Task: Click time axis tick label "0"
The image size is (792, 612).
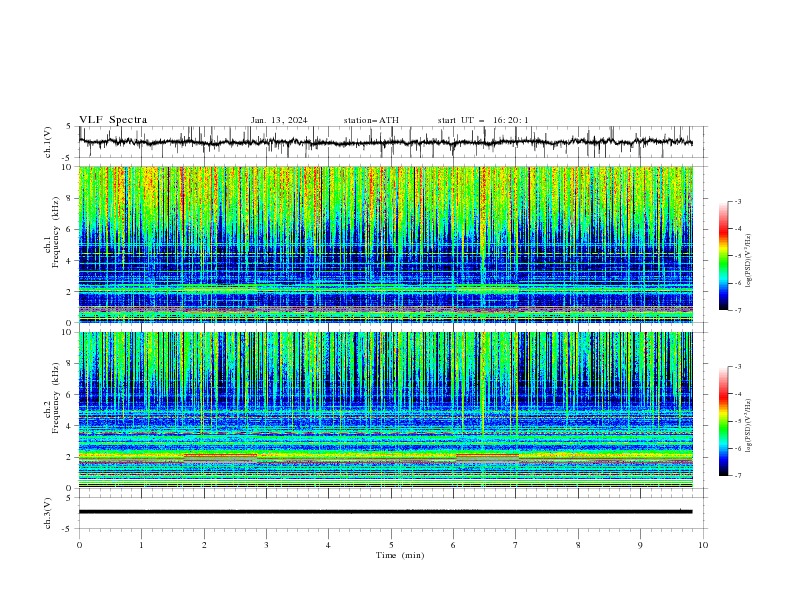Action: click(x=79, y=545)
